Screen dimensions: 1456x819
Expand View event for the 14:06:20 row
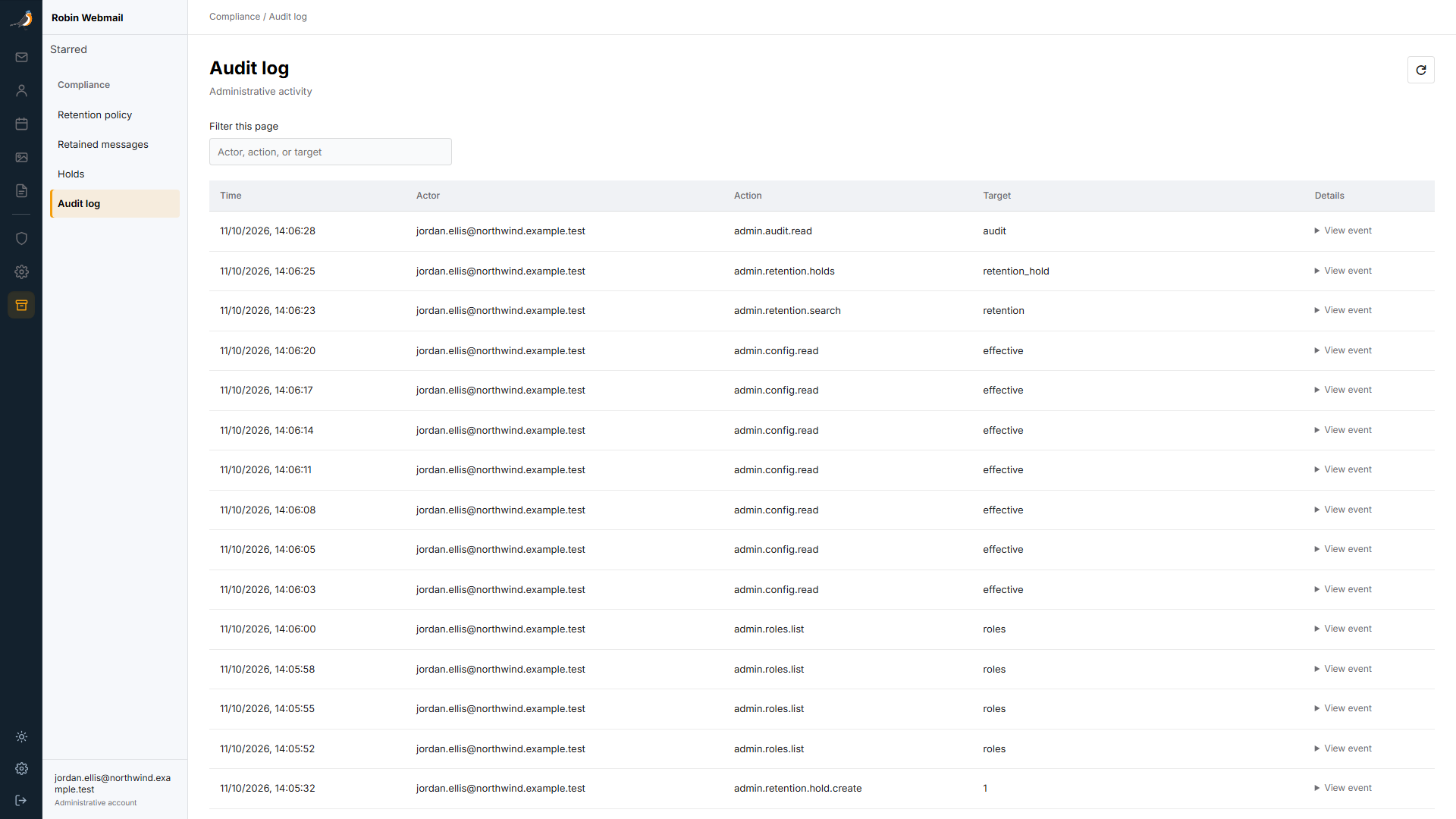click(x=1343, y=350)
